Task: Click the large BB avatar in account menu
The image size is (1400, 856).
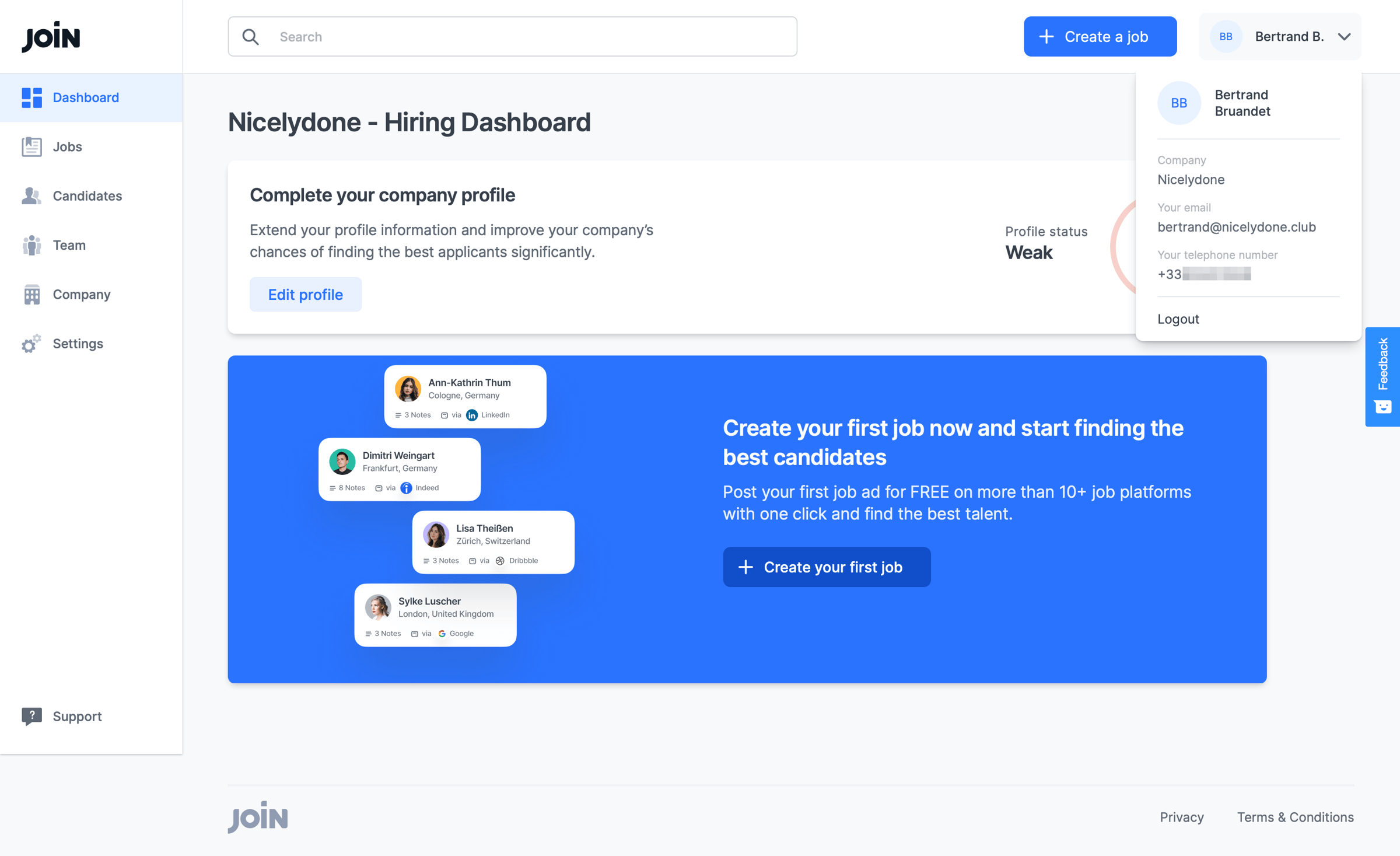Action: click(1179, 103)
